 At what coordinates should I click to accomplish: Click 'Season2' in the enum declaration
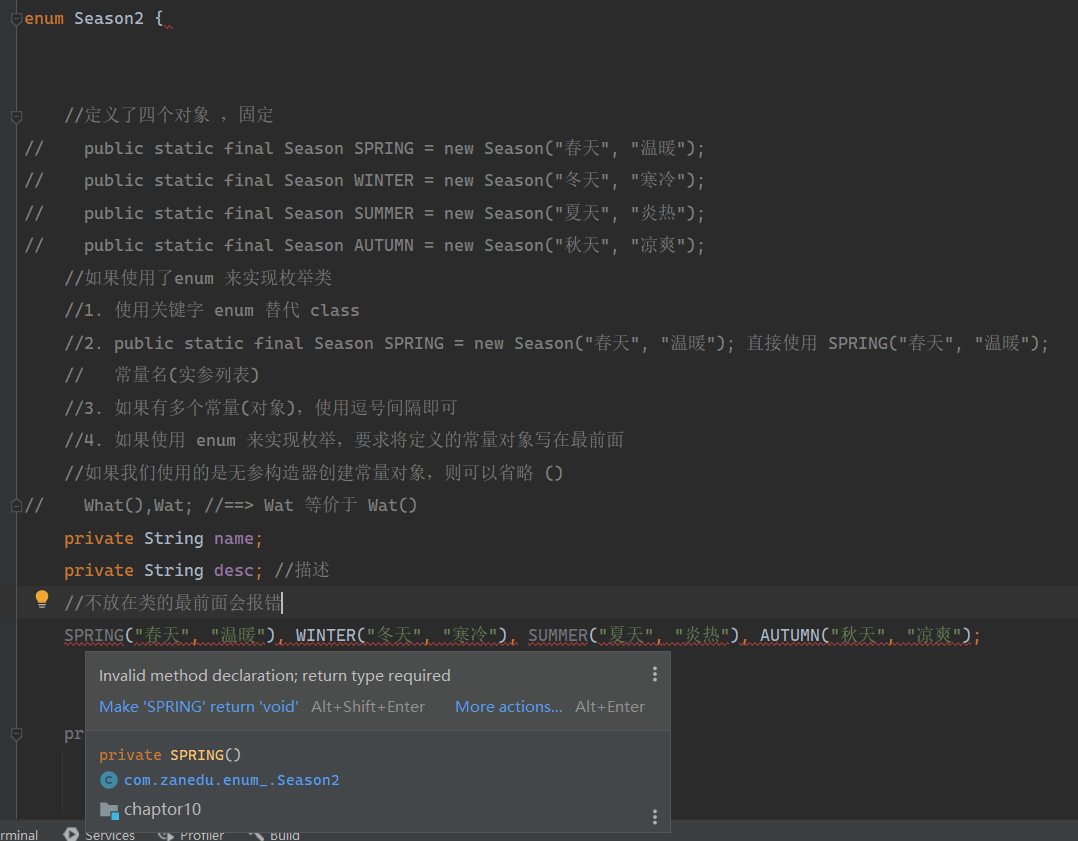pyautogui.click(x=109, y=19)
